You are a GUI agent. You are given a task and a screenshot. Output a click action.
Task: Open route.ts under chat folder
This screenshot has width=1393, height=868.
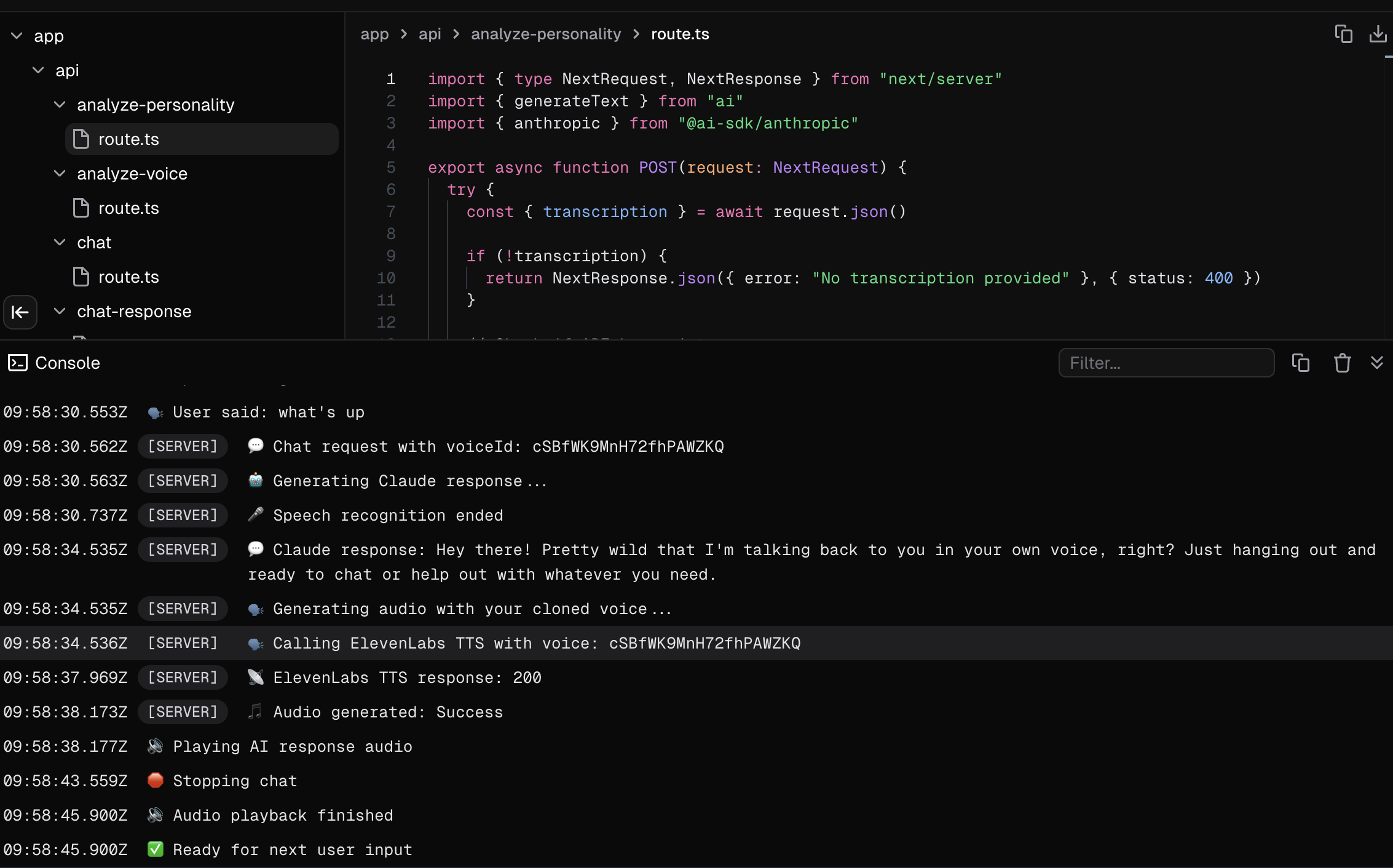click(x=128, y=277)
